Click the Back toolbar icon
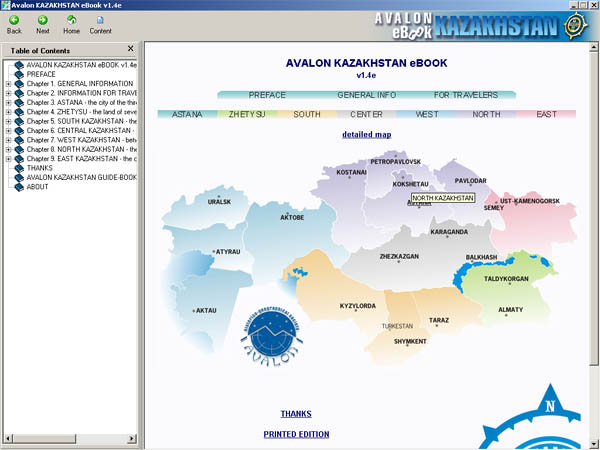The width and height of the screenshot is (600, 450). point(14,20)
